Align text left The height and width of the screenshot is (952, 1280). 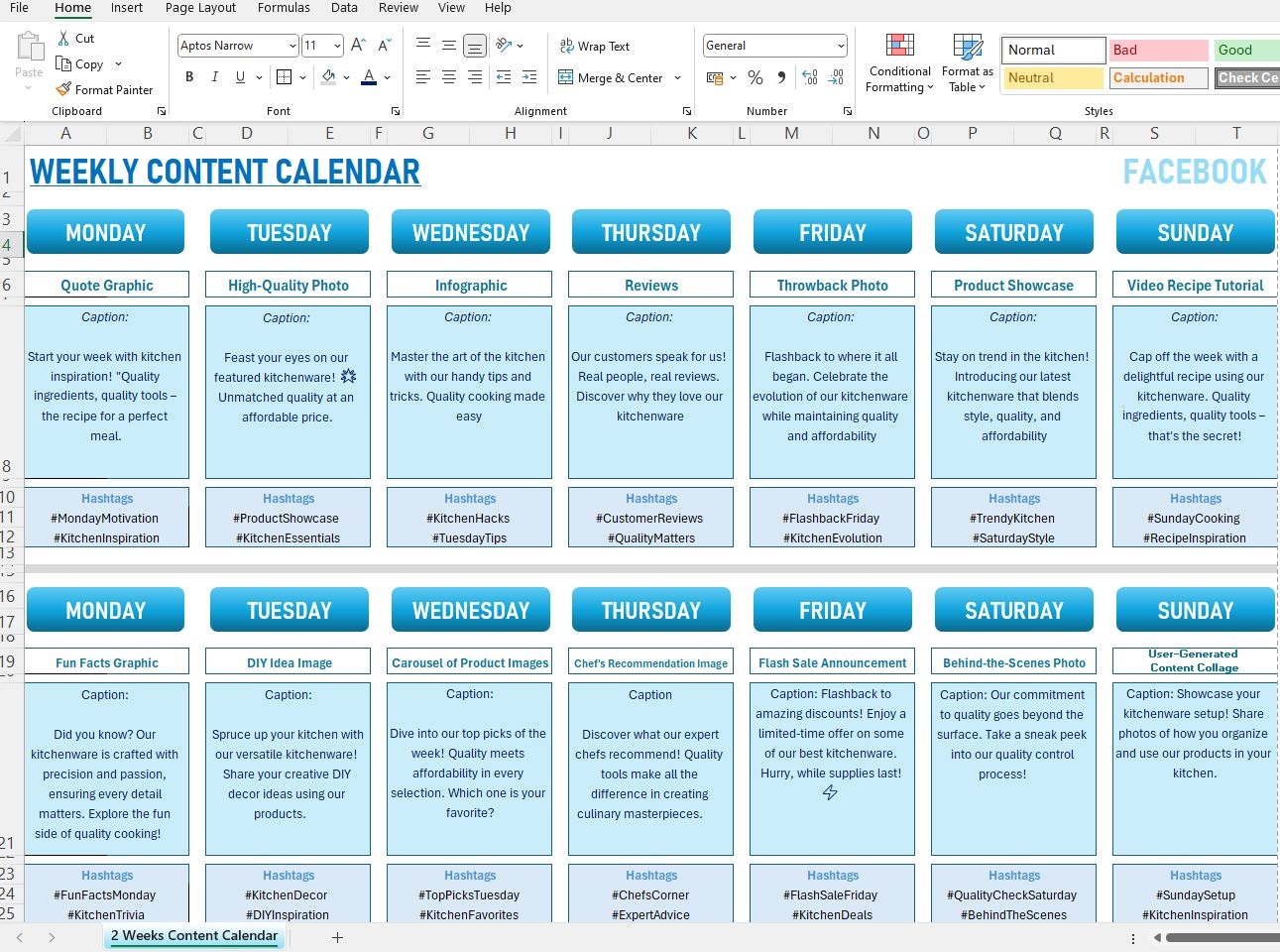(423, 77)
